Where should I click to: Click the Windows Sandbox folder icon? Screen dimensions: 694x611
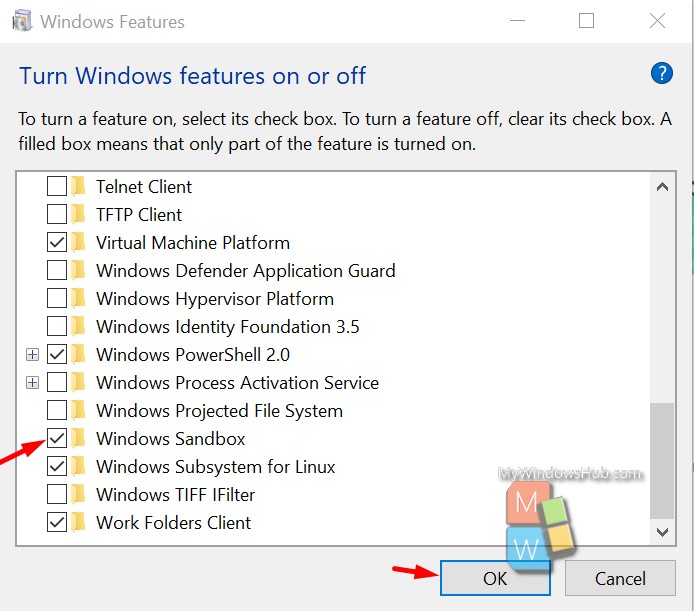[x=78, y=438]
